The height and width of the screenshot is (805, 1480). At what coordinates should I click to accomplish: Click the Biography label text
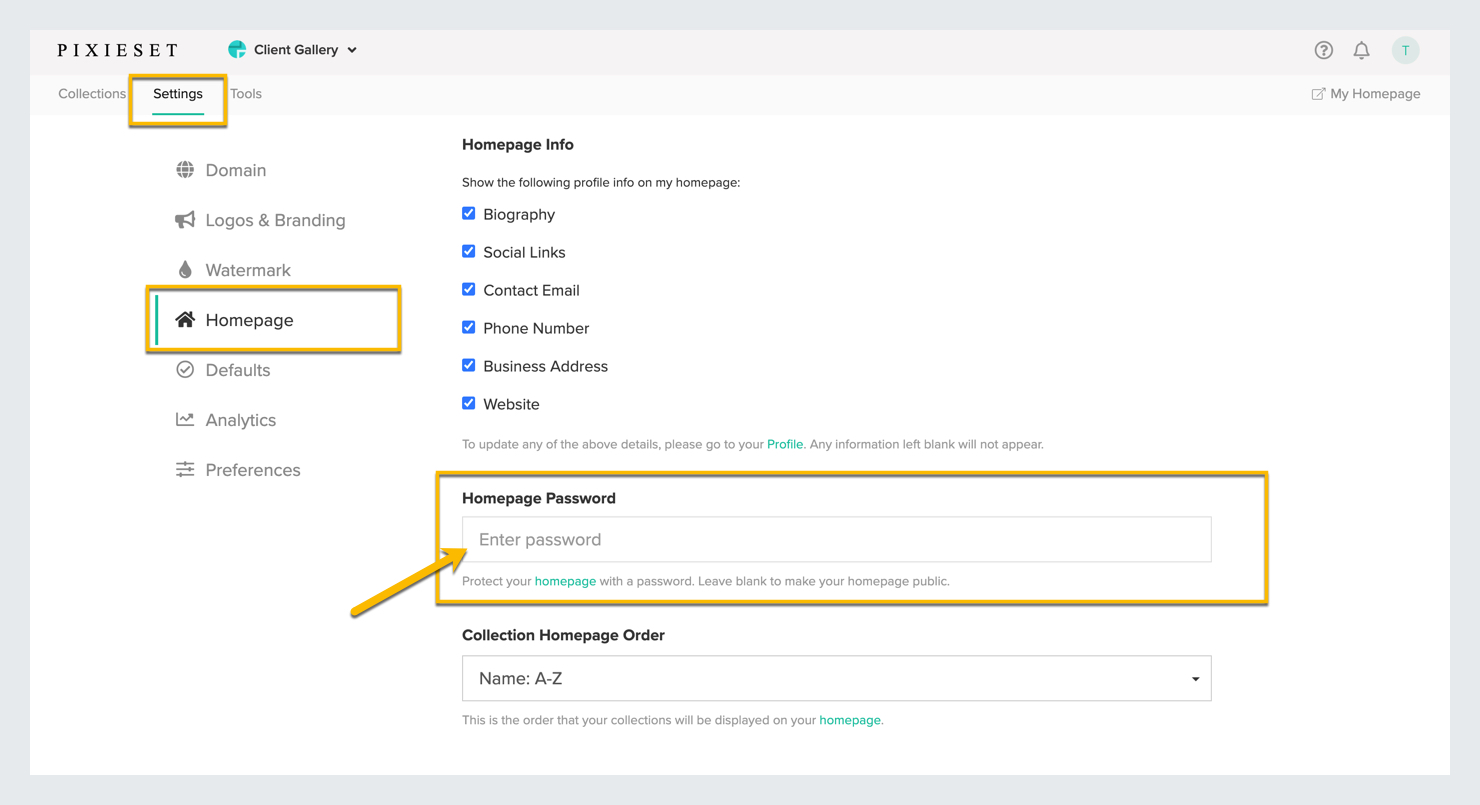519,214
